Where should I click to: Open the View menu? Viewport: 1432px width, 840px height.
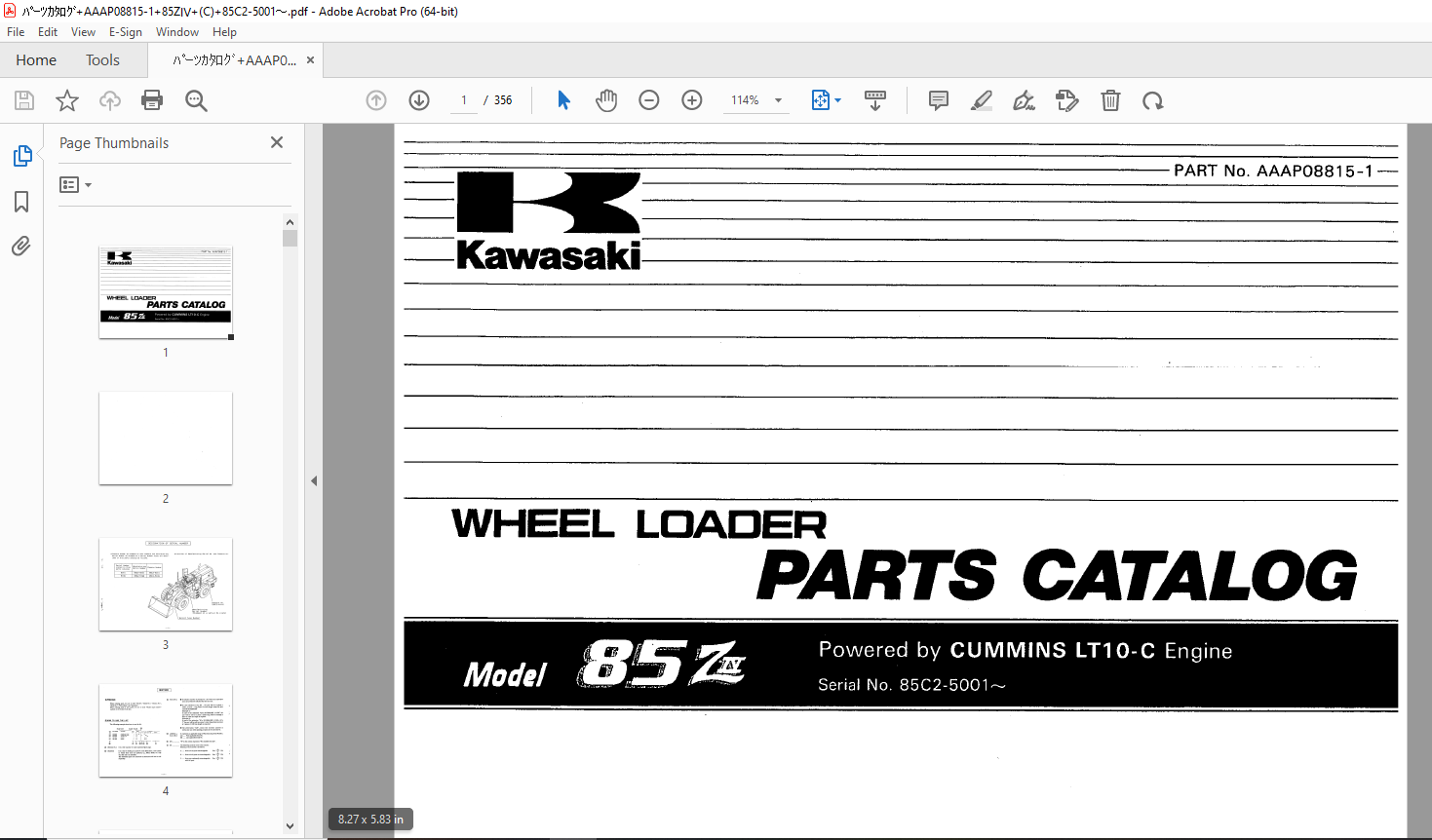[84, 32]
